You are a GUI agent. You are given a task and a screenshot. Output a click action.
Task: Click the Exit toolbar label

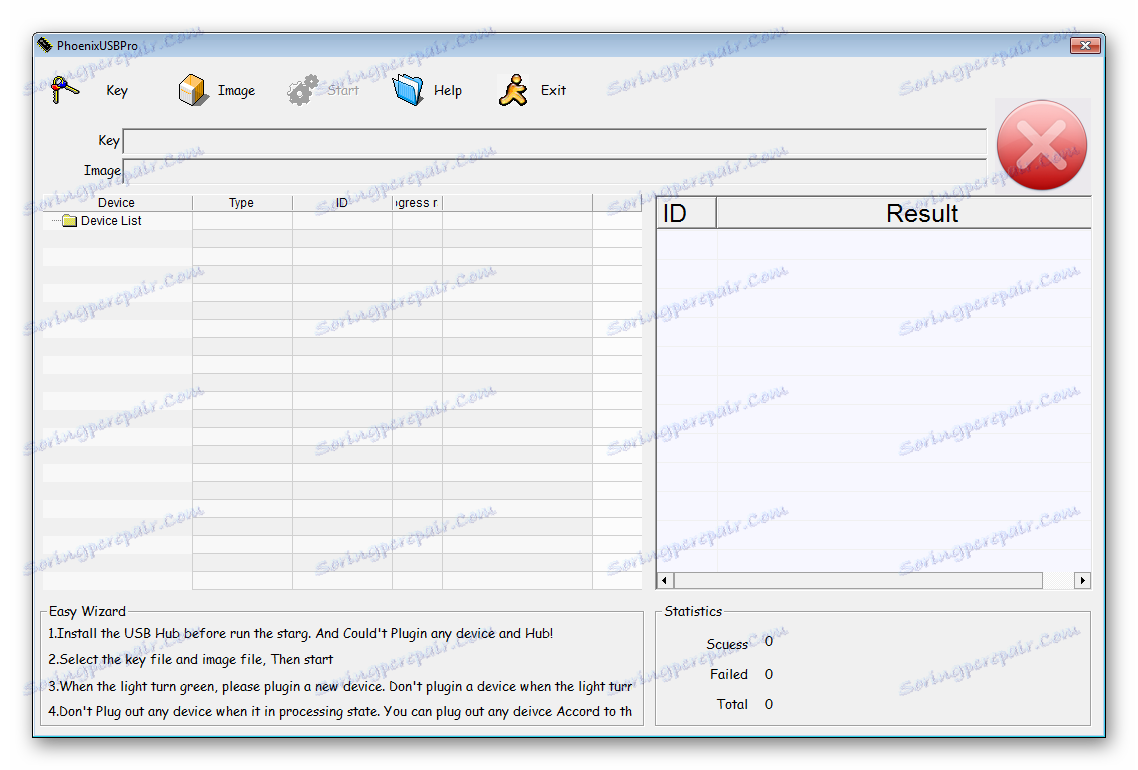click(x=553, y=91)
